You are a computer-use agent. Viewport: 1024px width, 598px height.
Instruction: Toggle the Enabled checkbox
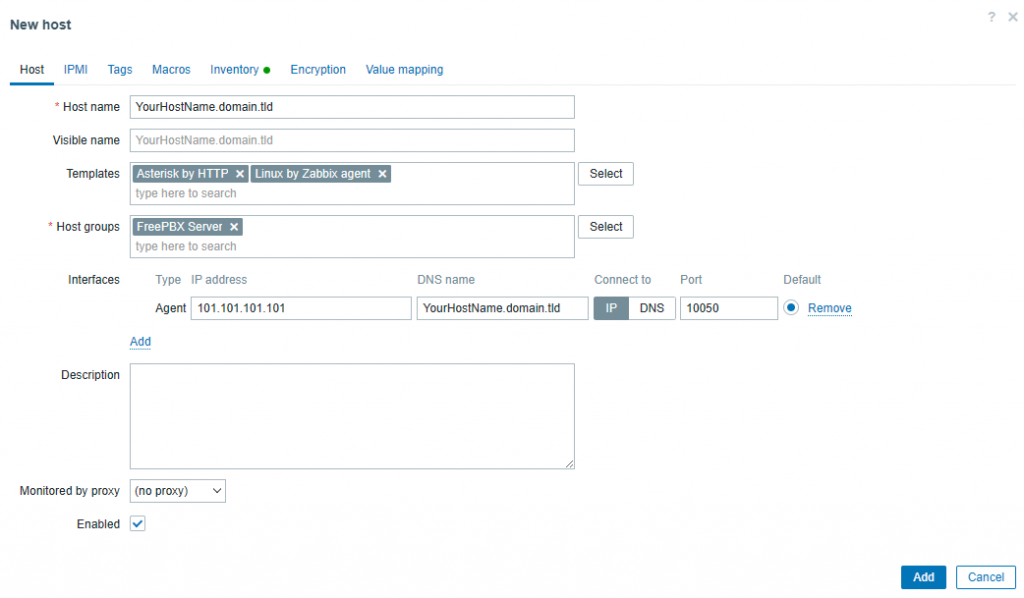(x=138, y=524)
